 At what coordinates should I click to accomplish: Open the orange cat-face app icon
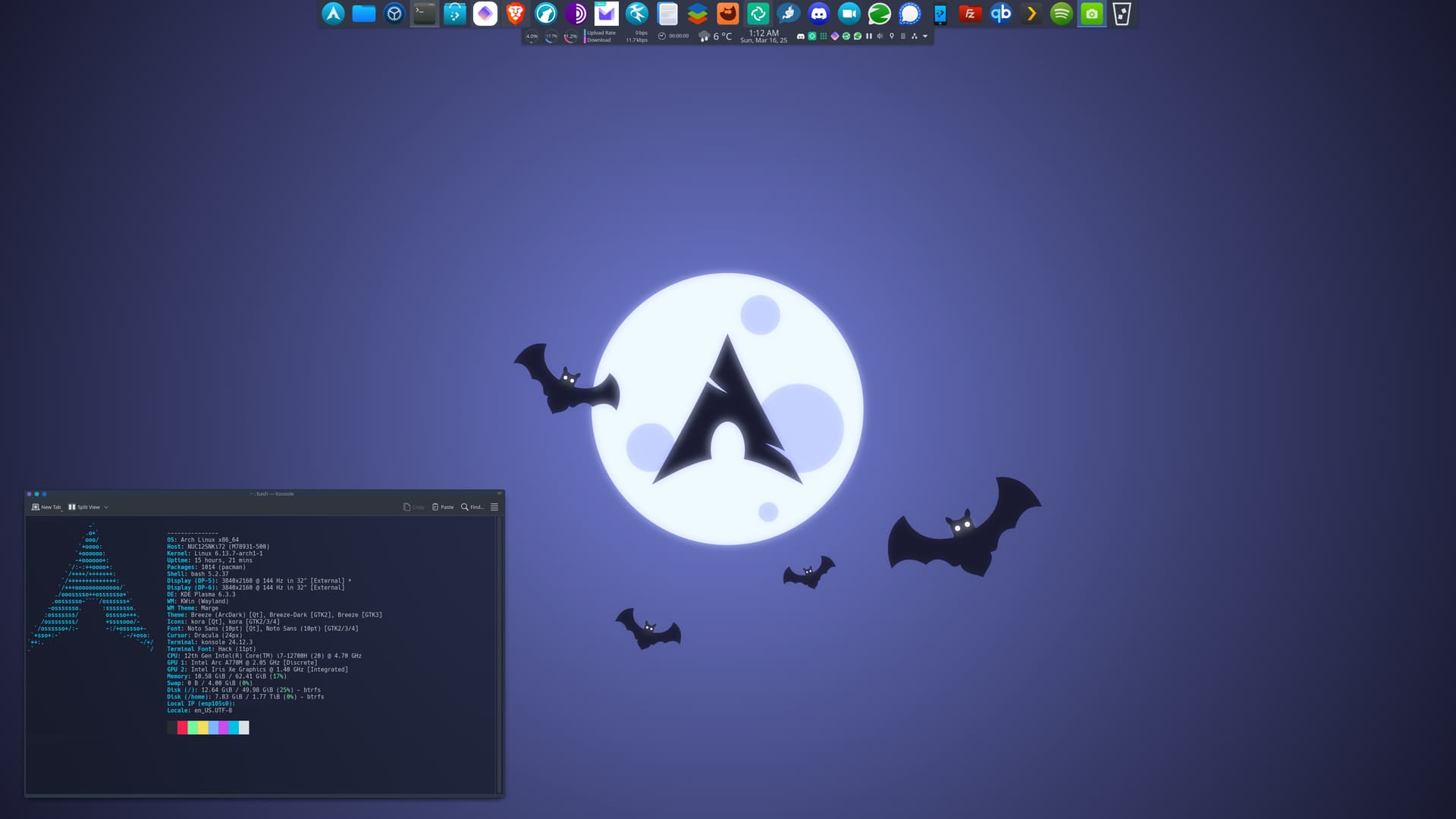click(x=728, y=14)
